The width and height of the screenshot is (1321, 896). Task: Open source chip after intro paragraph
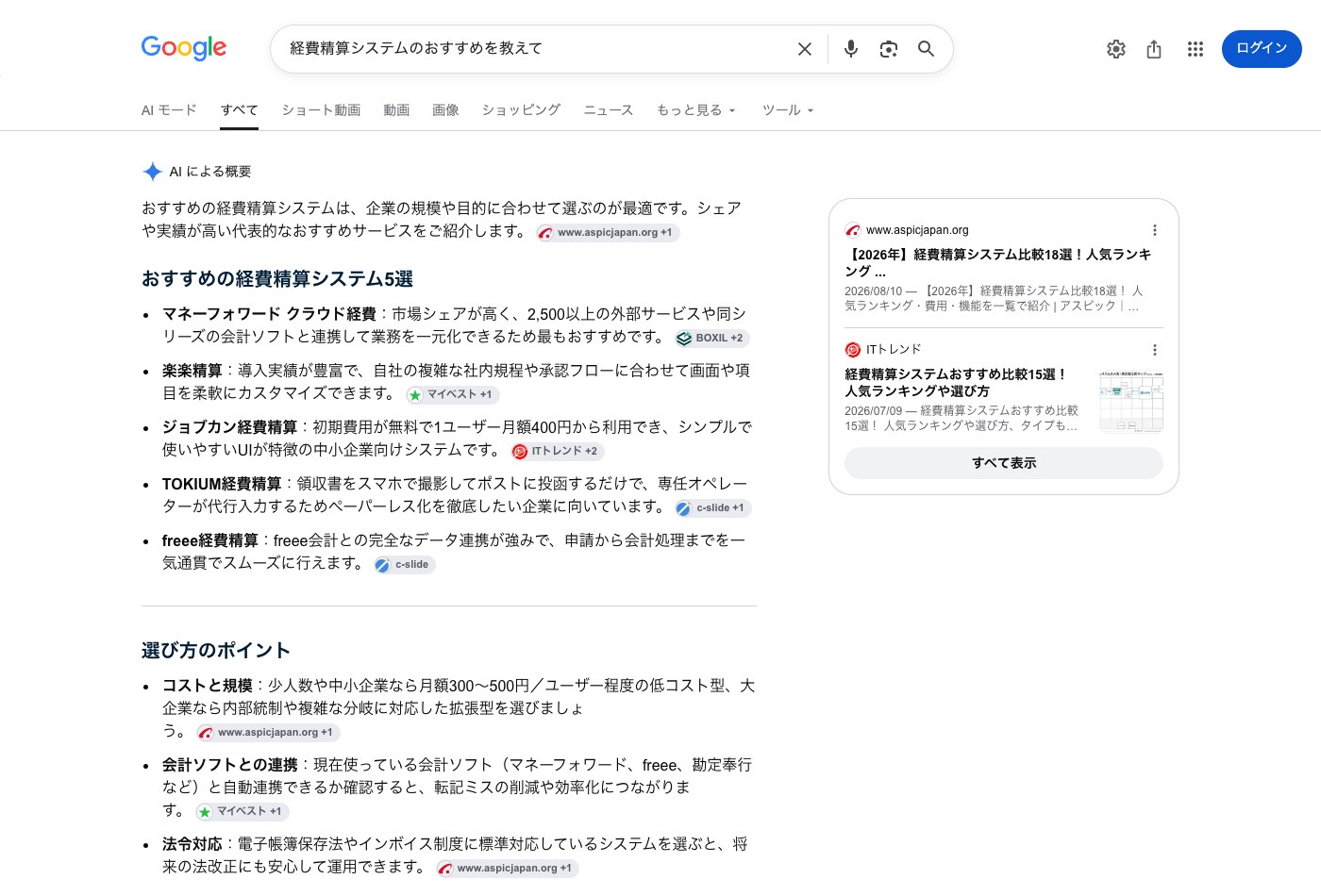click(608, 233)
